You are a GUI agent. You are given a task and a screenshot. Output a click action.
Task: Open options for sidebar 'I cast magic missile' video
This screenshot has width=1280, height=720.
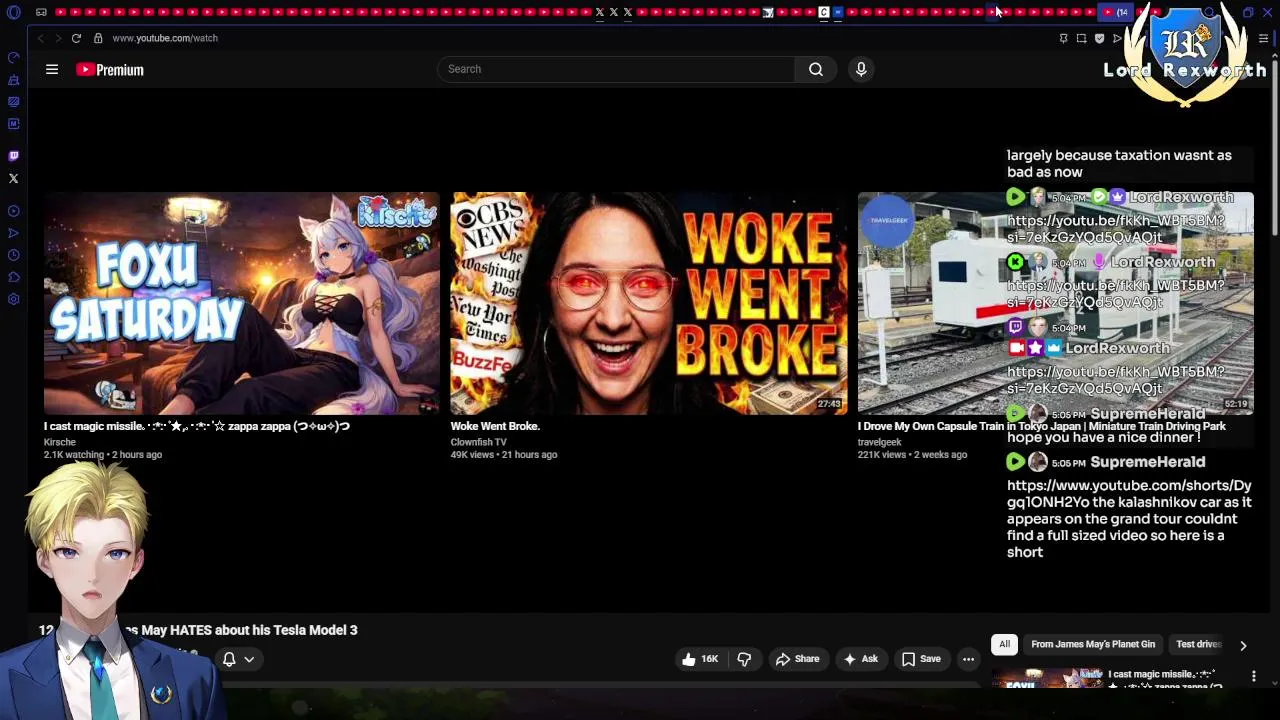(x=1253, y=677)
